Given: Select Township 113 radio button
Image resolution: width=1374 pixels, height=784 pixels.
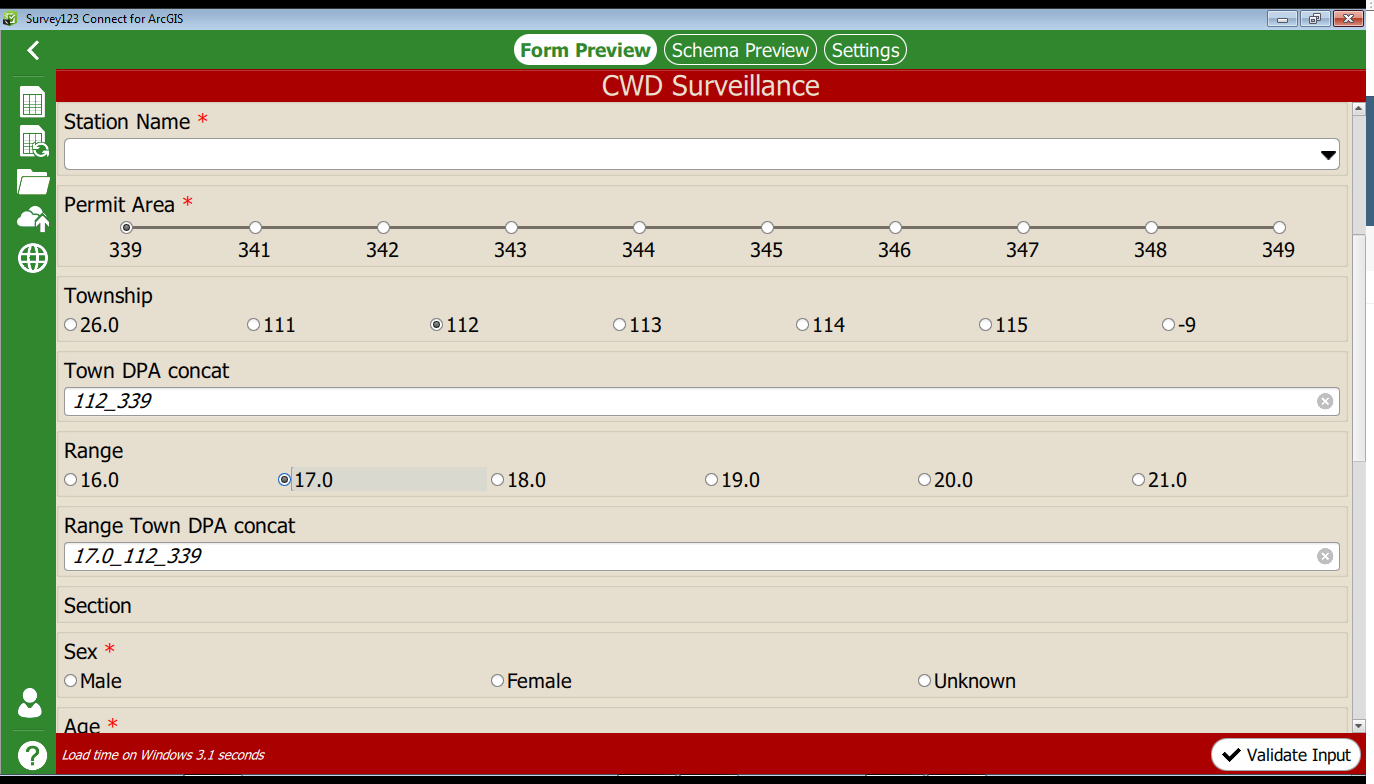Looking at the screenshot, I should tap(619, 325).
